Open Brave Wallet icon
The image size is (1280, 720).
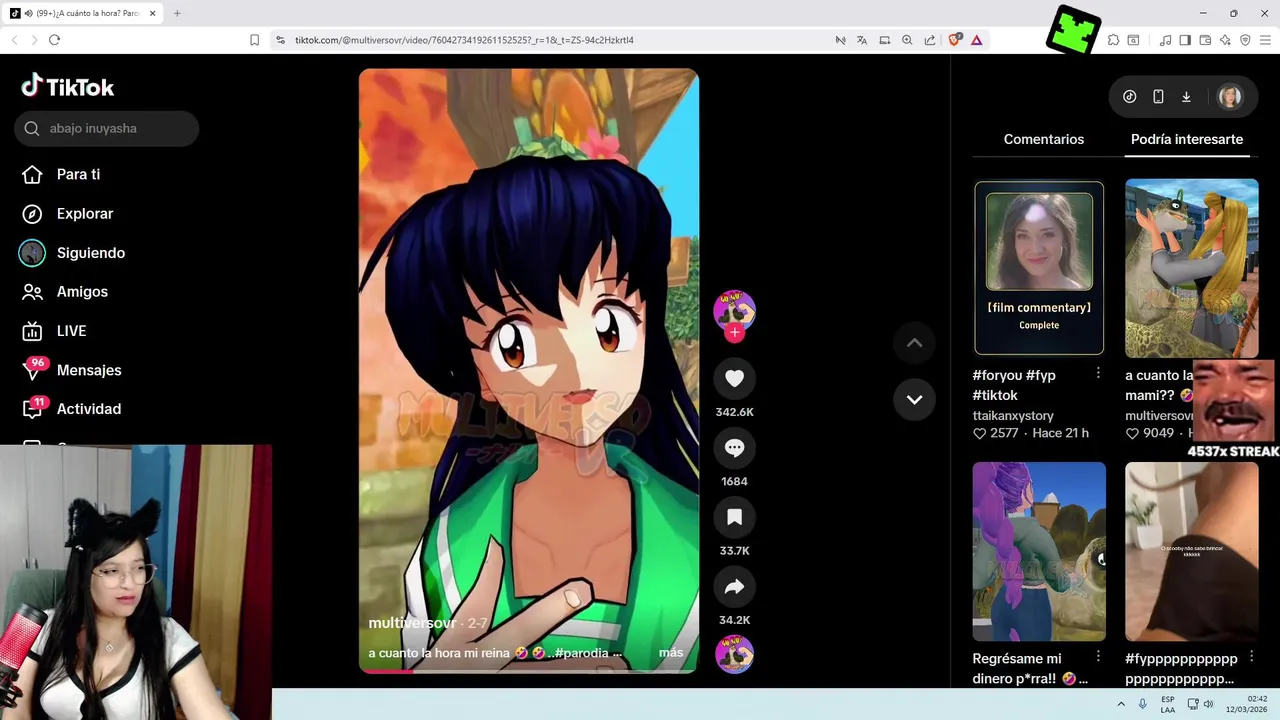(1205, 40)
